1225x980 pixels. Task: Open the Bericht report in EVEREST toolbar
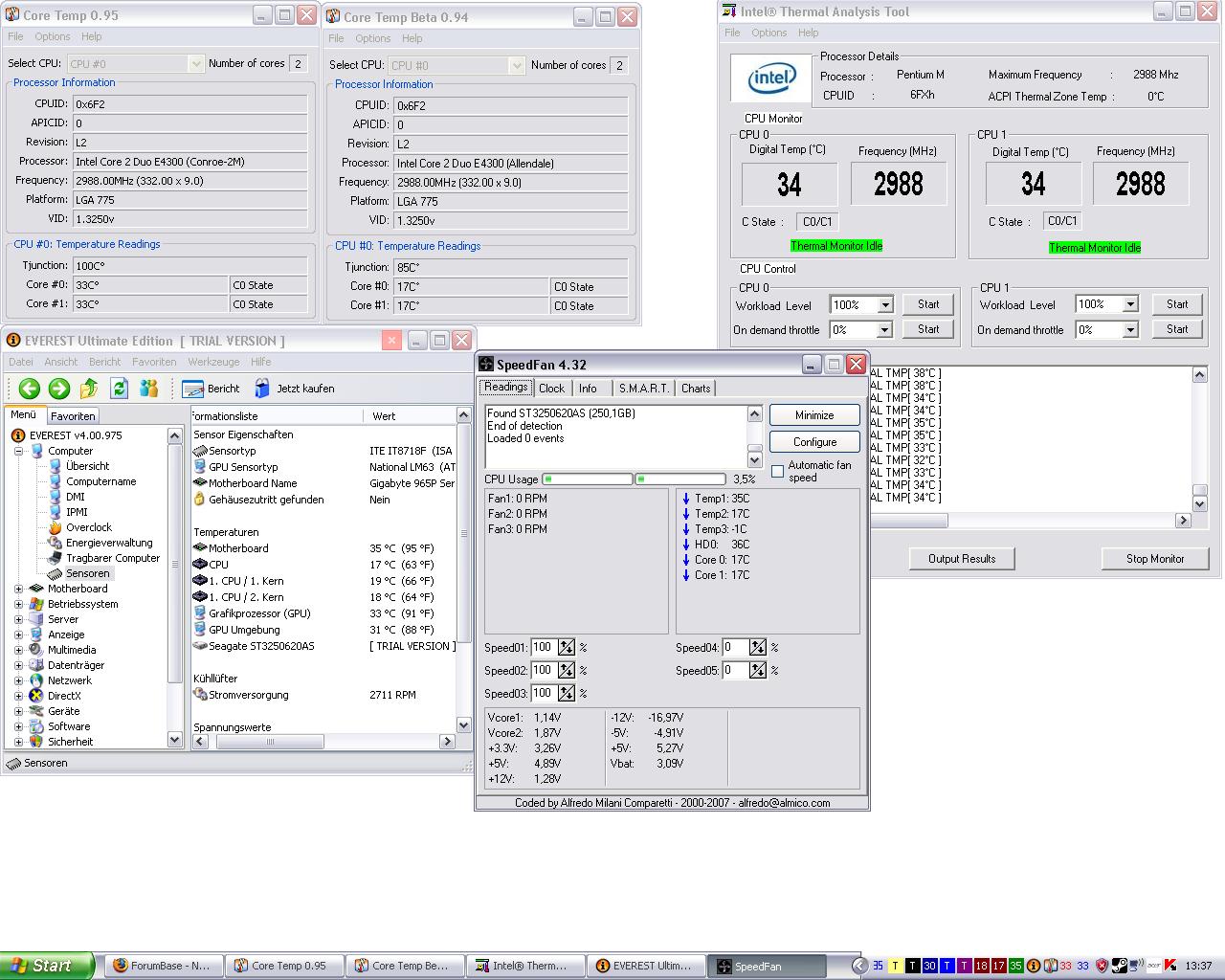tap(212, 388)
